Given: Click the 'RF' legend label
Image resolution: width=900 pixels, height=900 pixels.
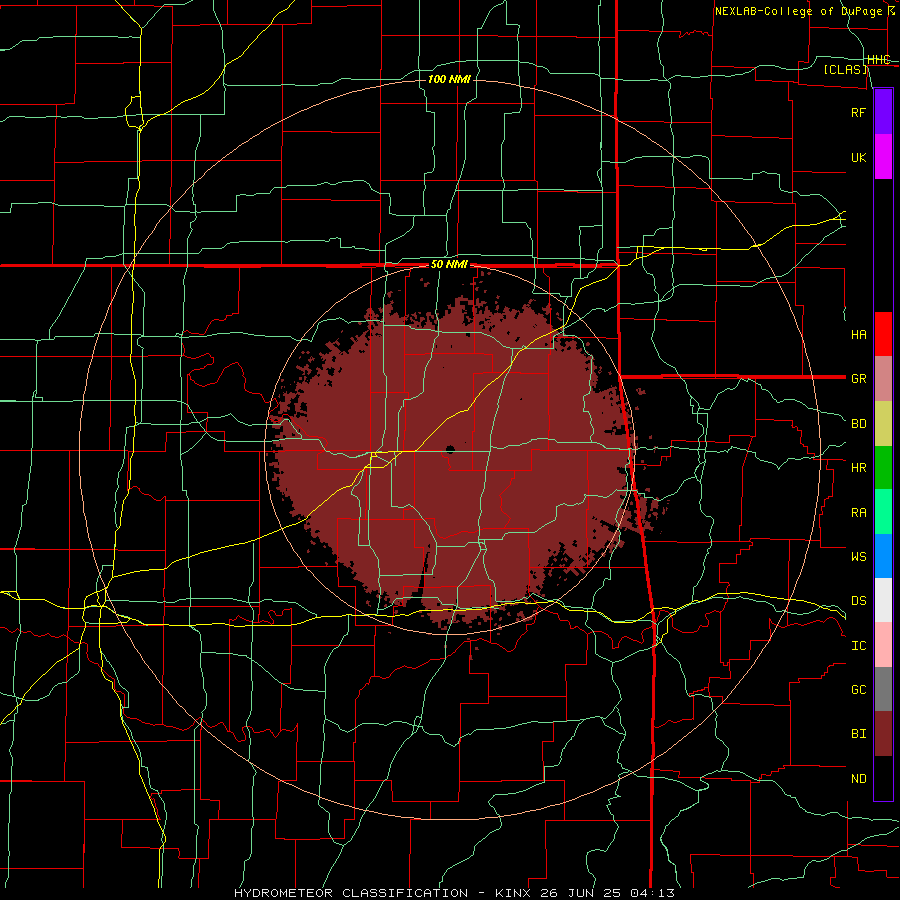Looking at the screenshot, I should (859, 112).
